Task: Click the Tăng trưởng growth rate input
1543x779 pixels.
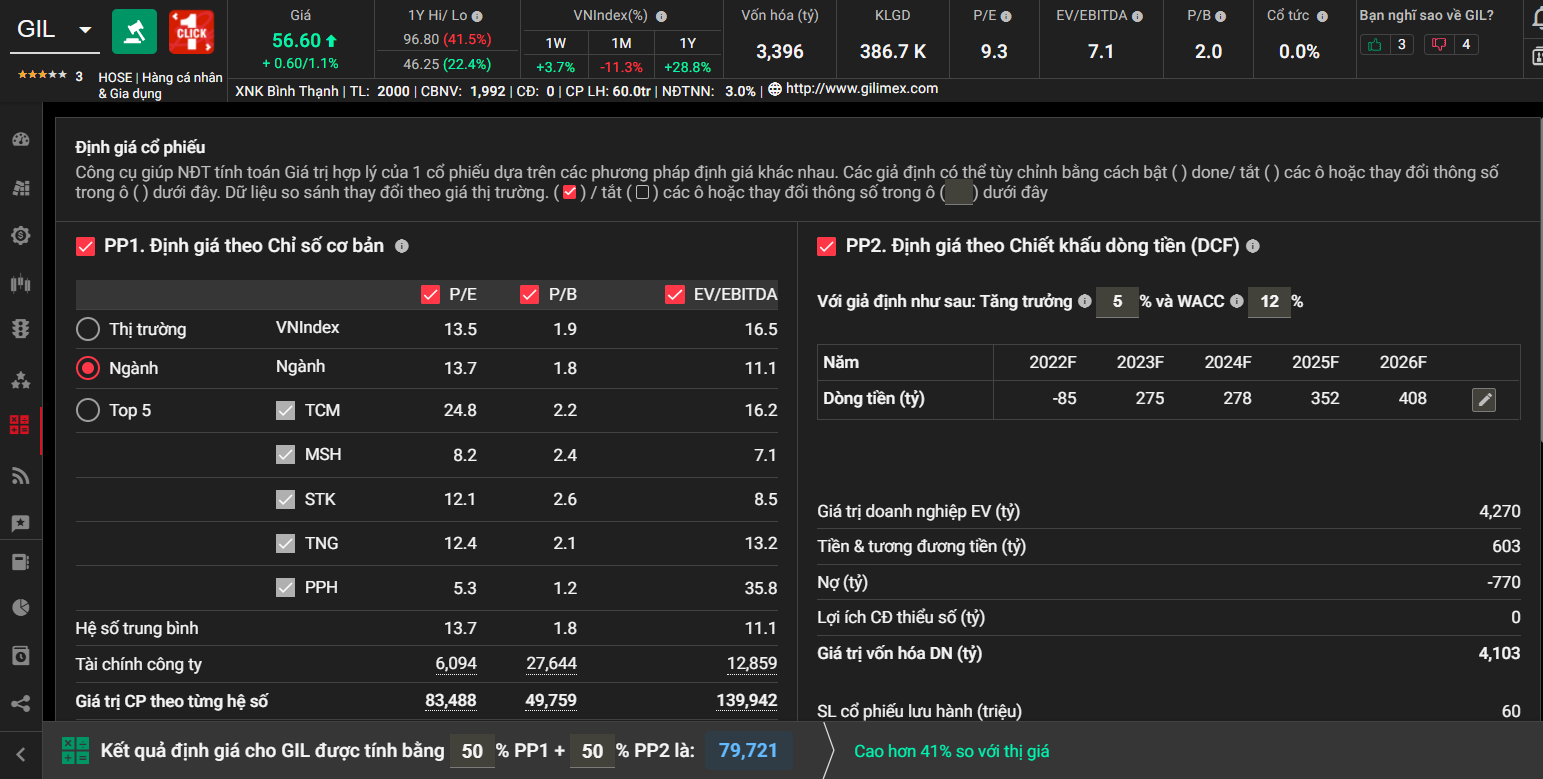Action: click(x=1117, y=302)
